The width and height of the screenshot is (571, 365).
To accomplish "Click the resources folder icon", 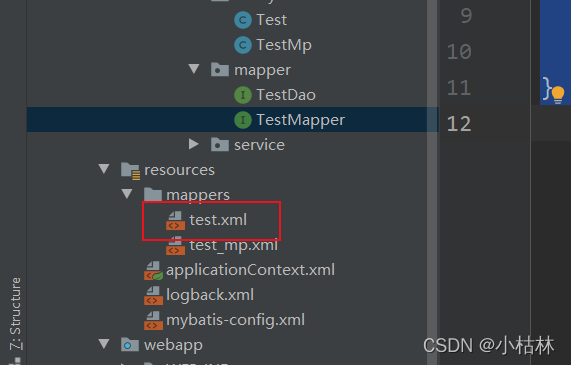I will coord(130,170).
